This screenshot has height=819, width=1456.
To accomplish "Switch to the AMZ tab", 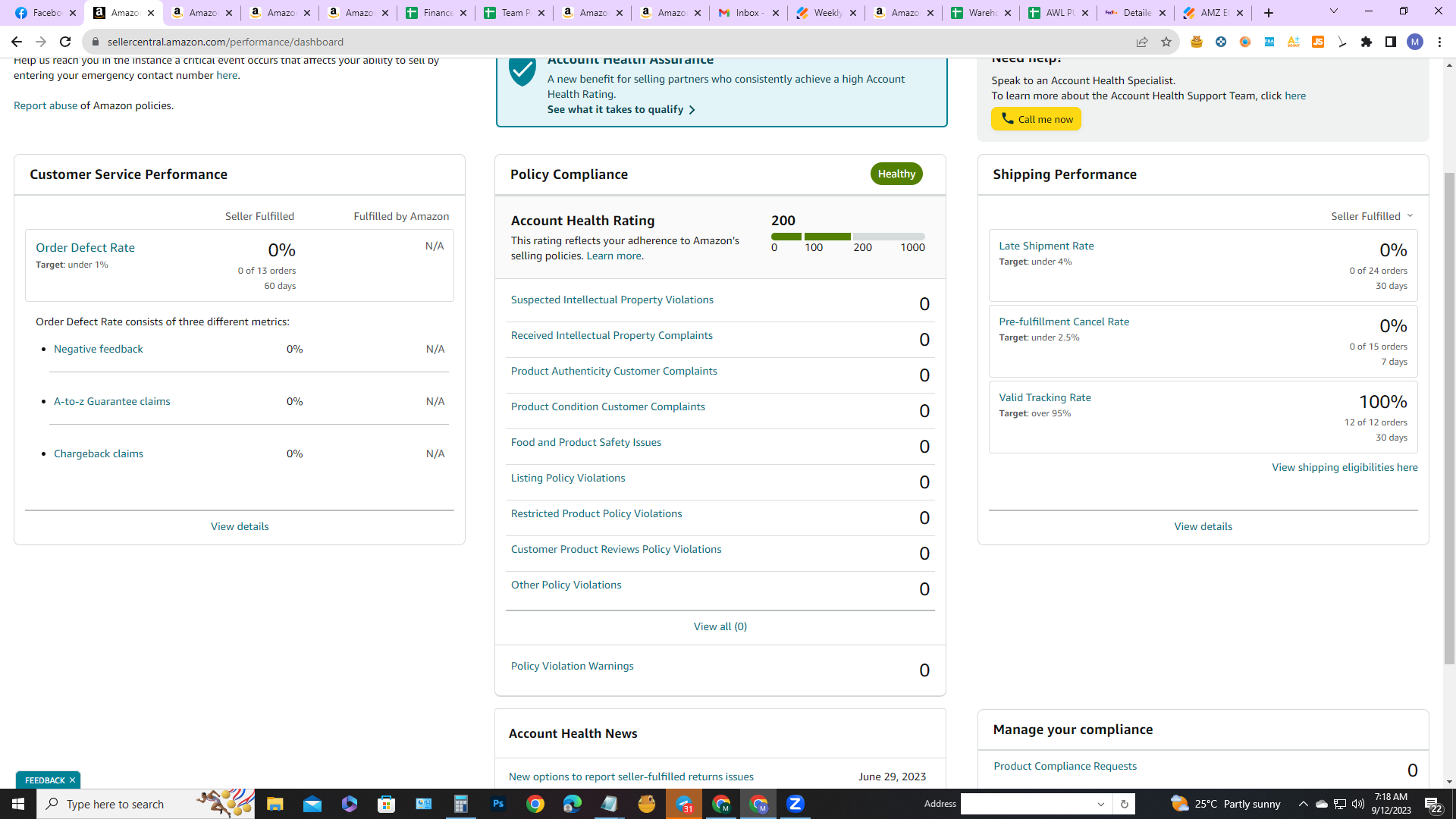I will (1213, 13).
